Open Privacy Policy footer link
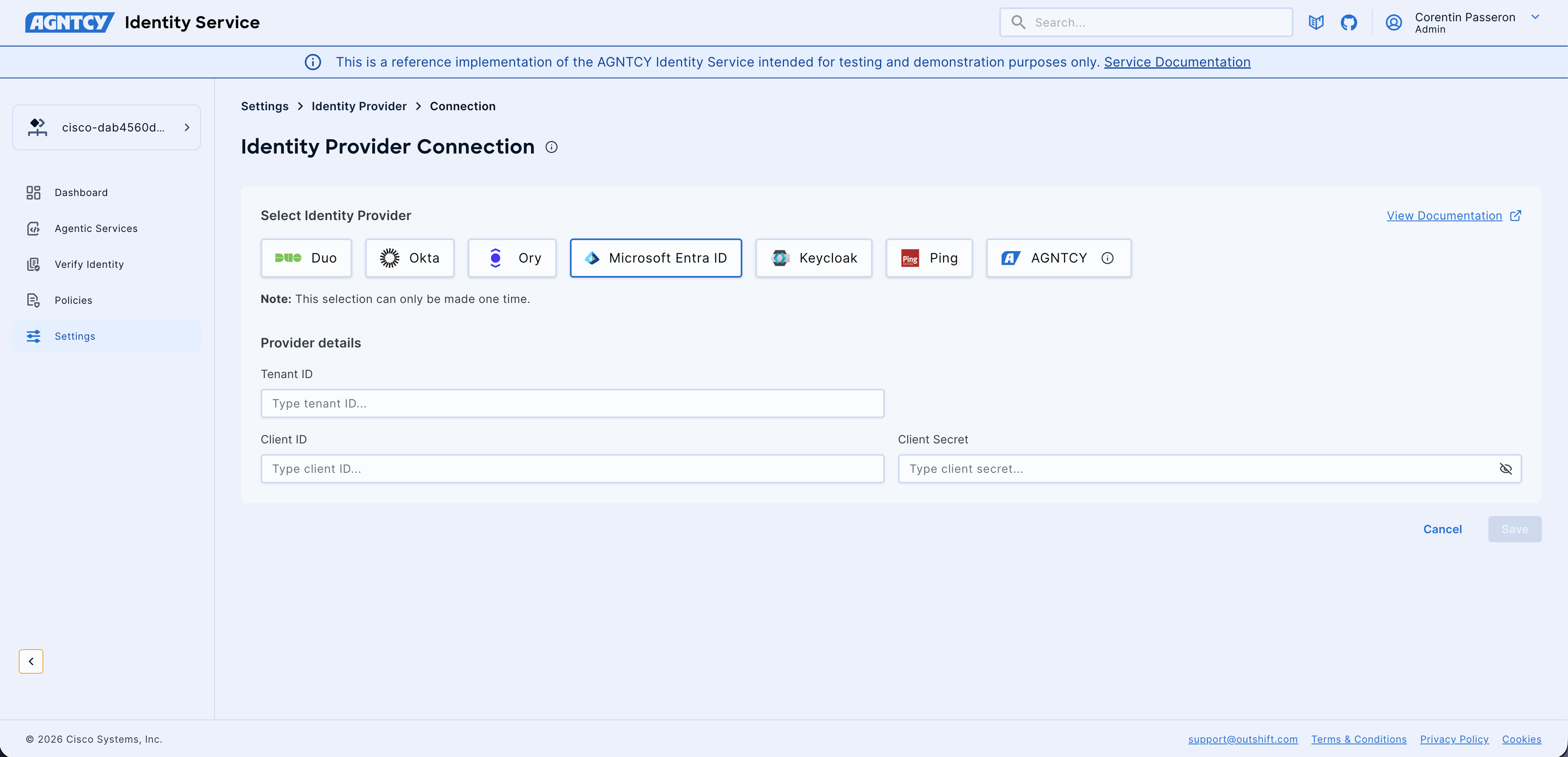 pyautogui.click(x=1454, y=739)
